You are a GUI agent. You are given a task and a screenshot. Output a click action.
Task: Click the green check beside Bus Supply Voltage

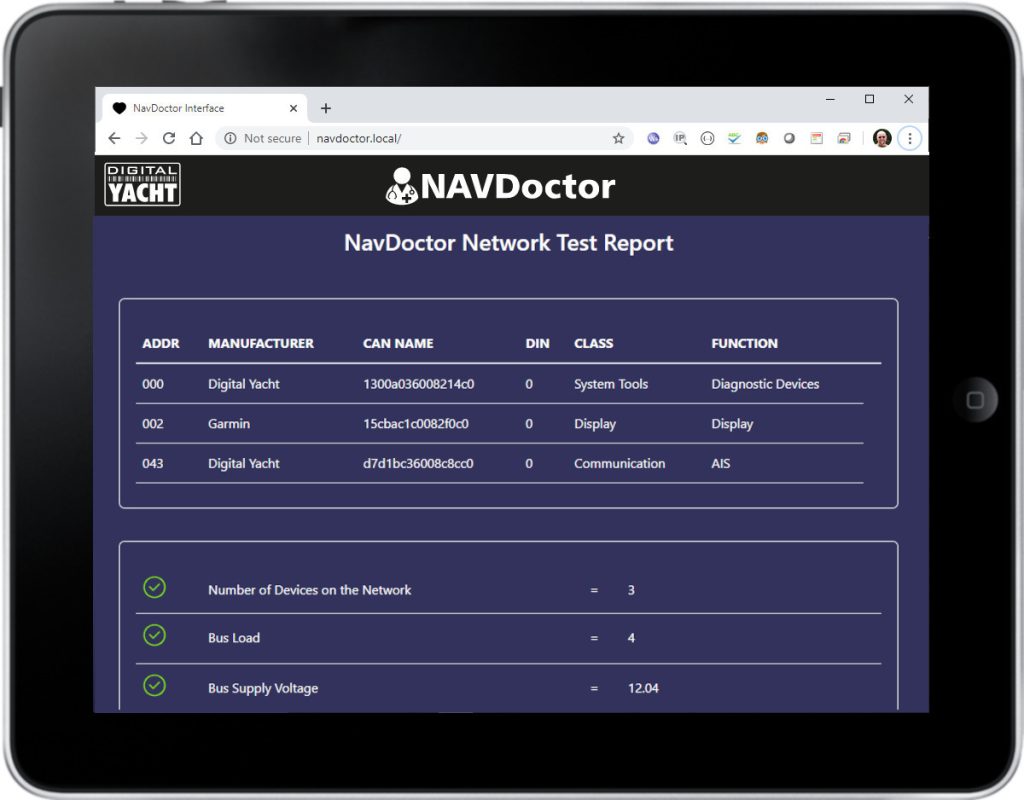154,685
